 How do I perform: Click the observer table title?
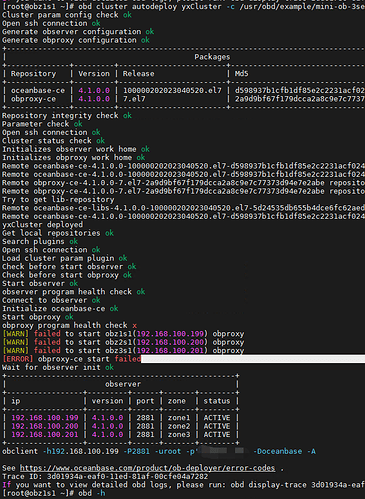pos(123,384)
